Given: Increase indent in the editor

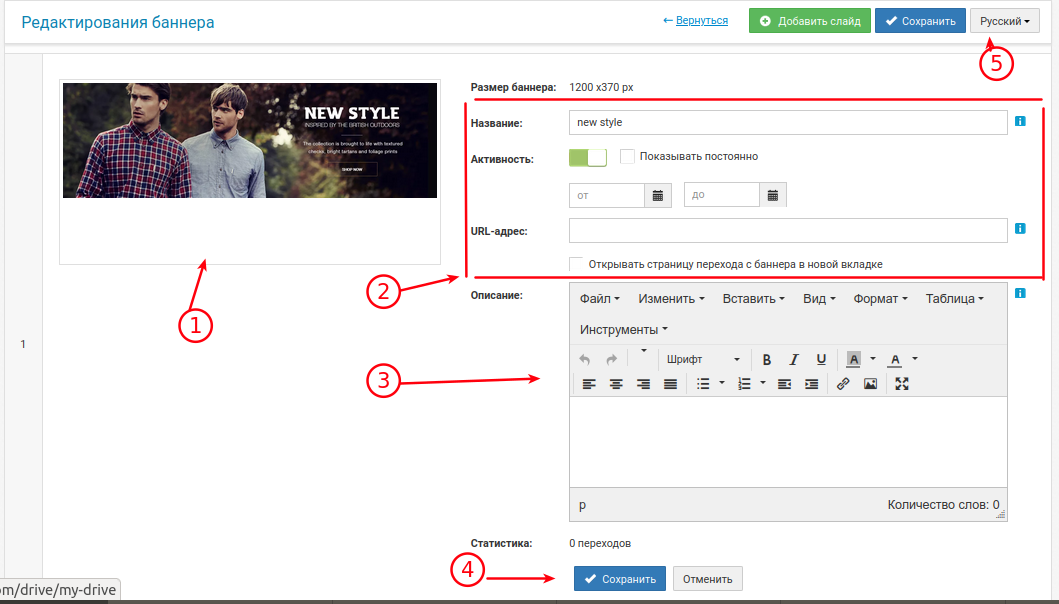Looking at the screenshot, I should click(x=811, y=384).
